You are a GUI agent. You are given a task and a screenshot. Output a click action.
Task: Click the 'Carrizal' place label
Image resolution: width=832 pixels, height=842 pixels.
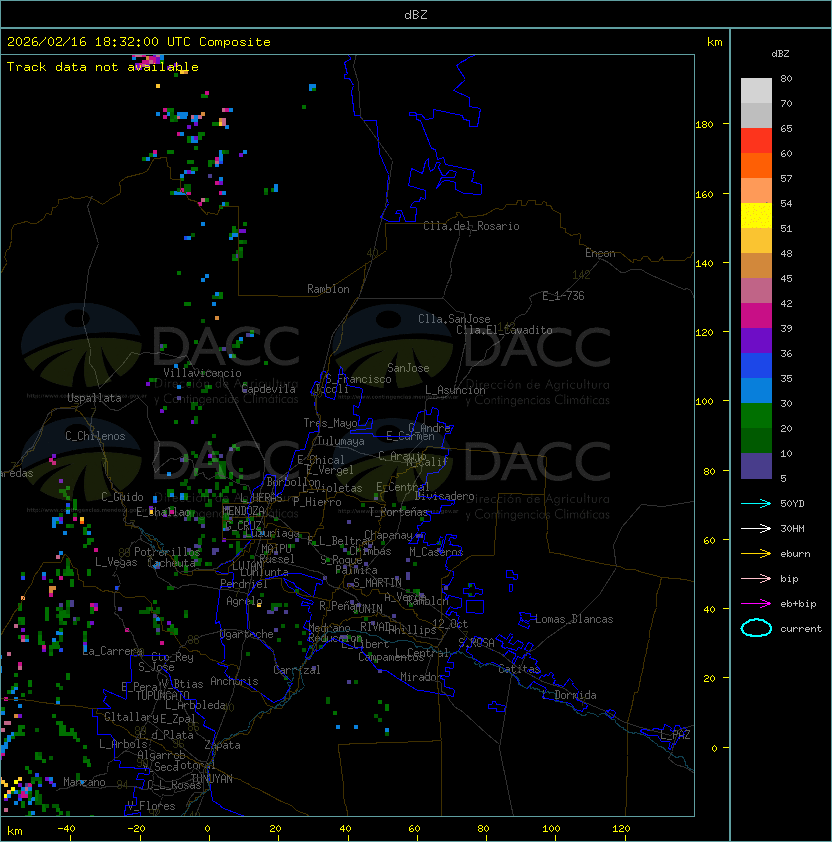point(296,670)
